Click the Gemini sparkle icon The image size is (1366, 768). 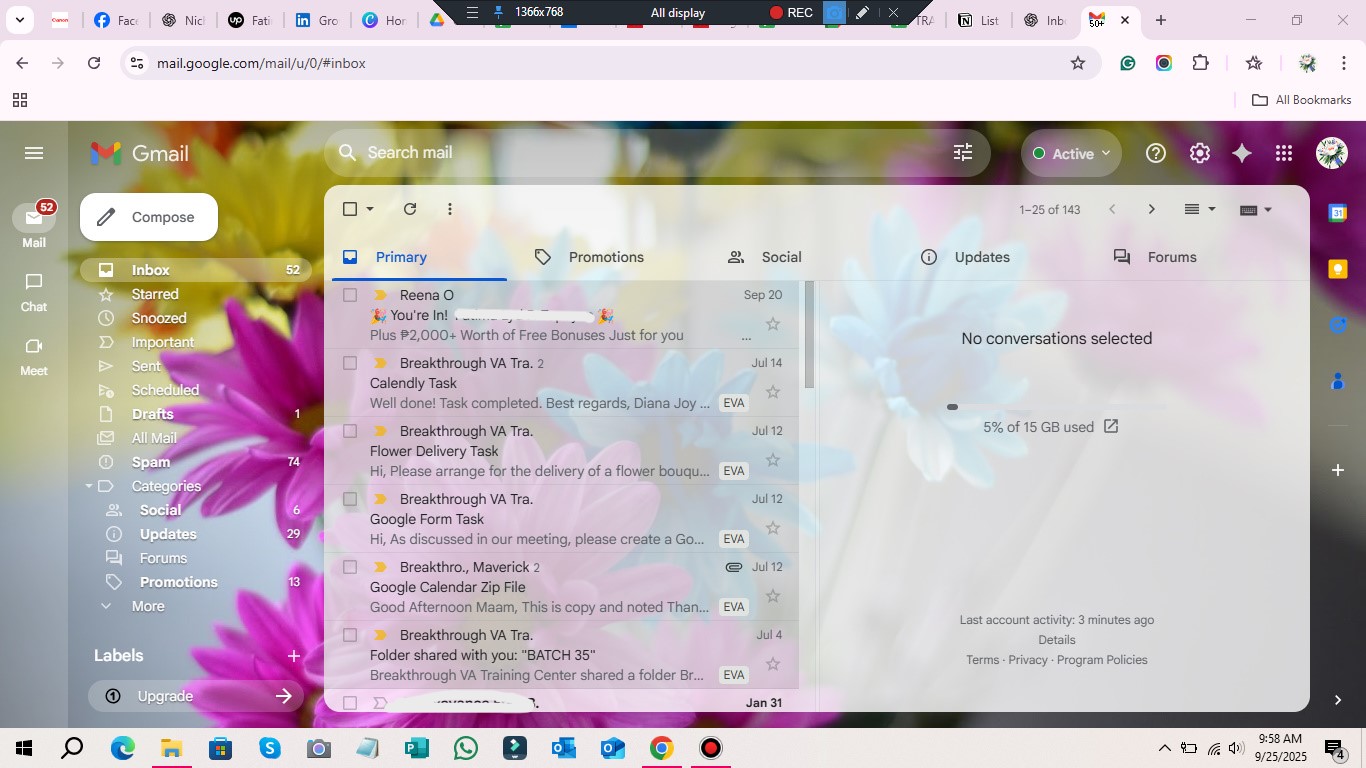point(1242,153)
